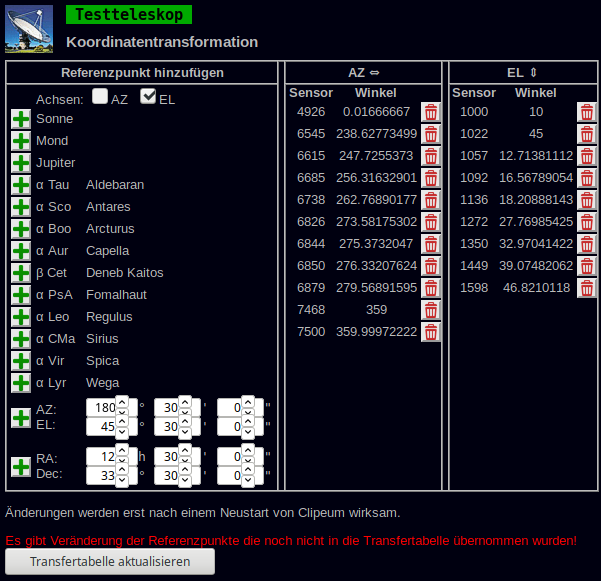Delete EL sensor 1272 entry

pyautogui.click(x=587, y=222)
